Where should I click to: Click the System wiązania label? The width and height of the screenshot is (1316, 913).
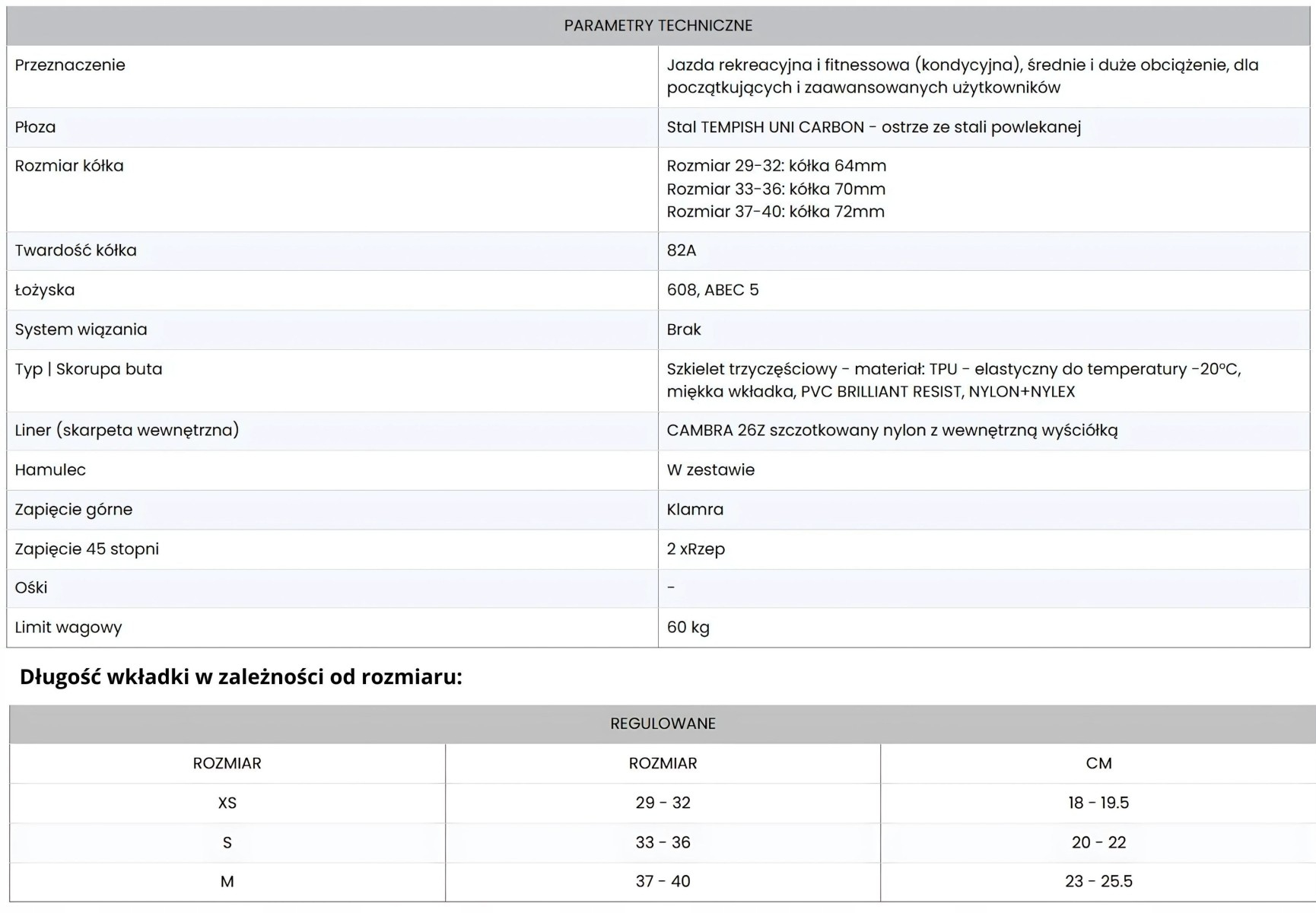pos(81,329)
